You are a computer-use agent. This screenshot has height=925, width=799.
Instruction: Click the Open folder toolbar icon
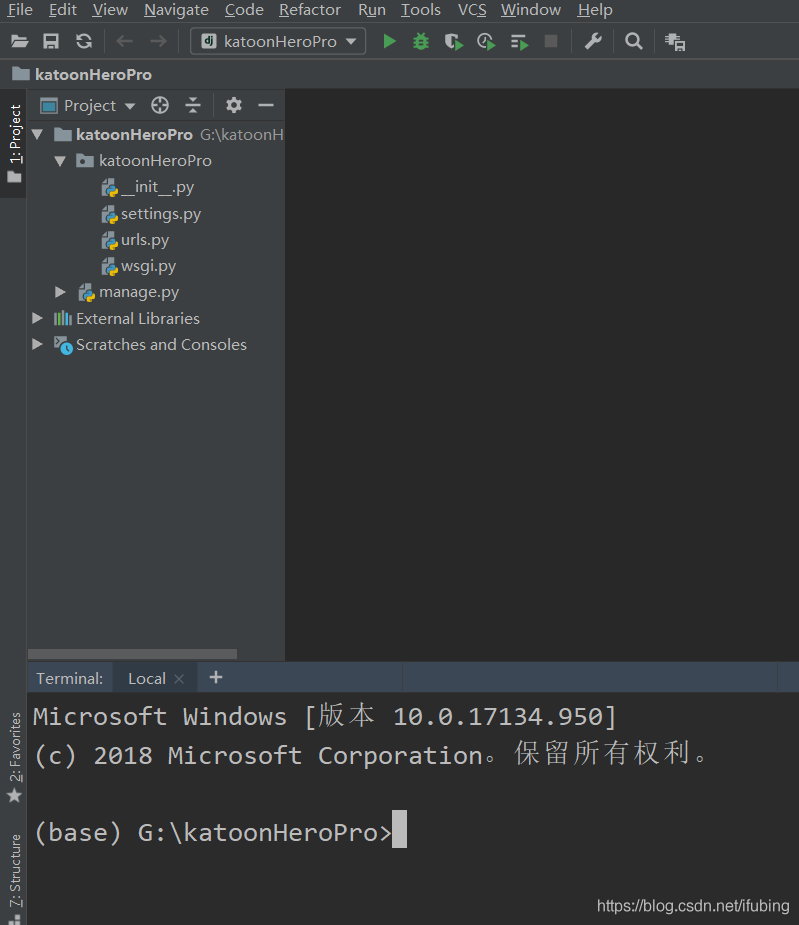click(19, 41)
